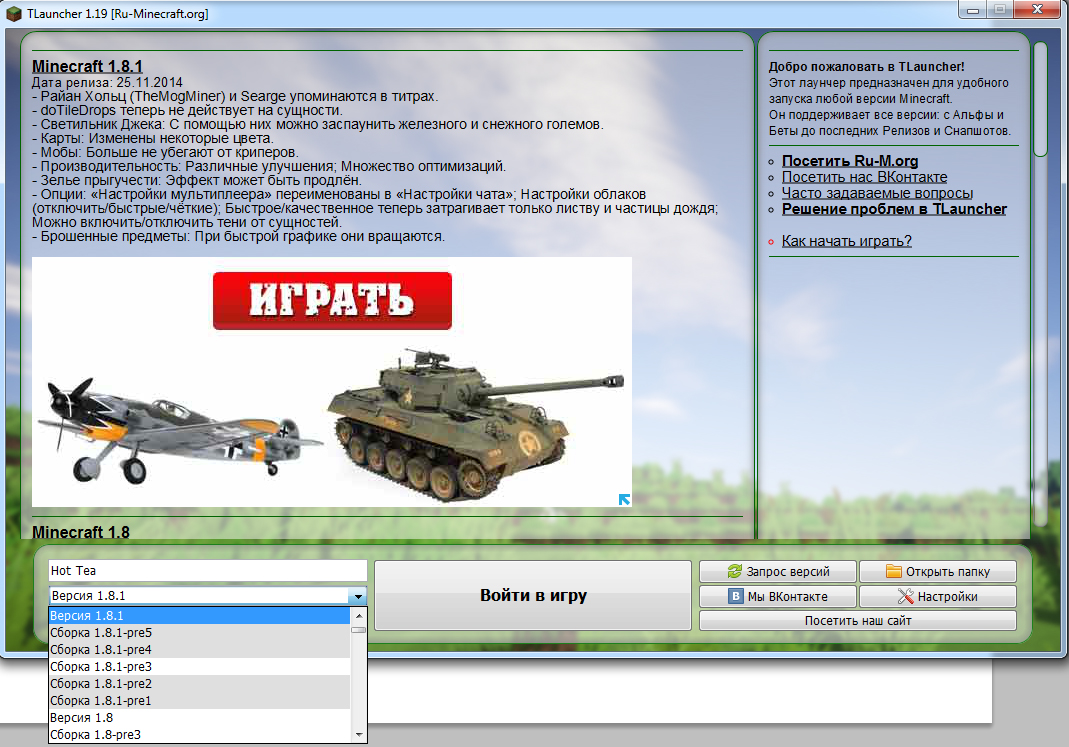The height and width of the screenshot is (747, 1069).
Task: Select Сборка 1.8.1-pre1 version entry
Action: [199, 701]
